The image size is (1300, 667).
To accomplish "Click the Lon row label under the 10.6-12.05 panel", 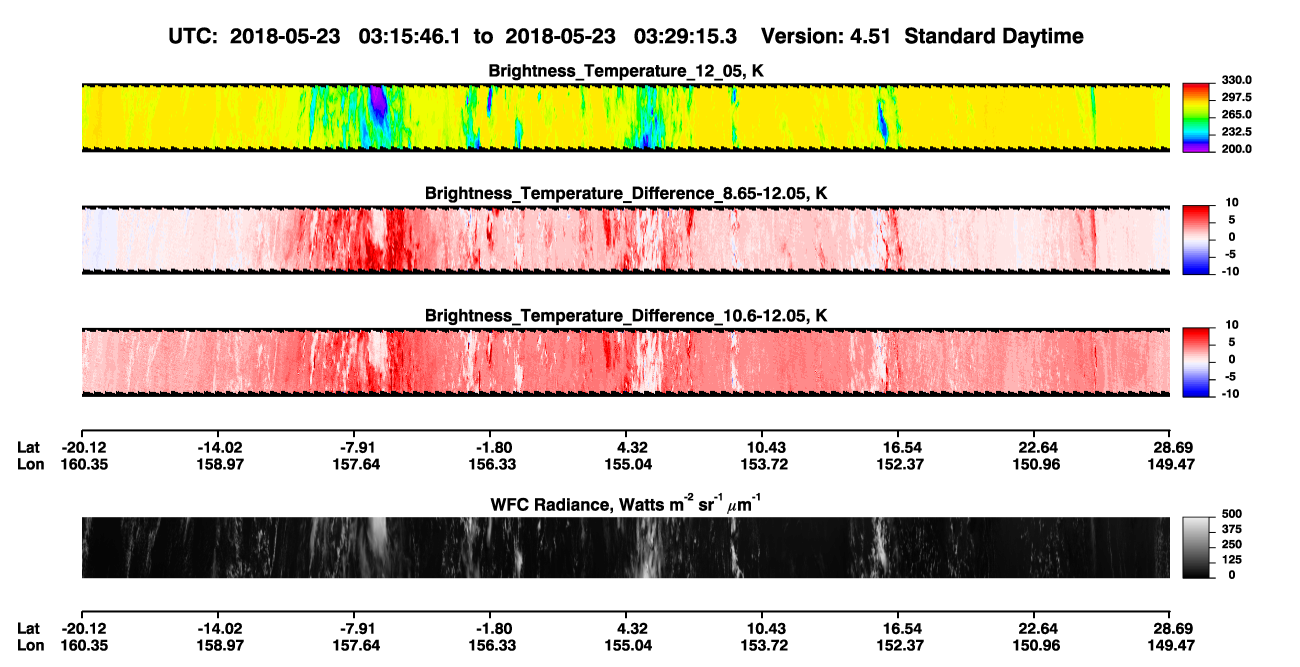I will (x=29, y=464).
